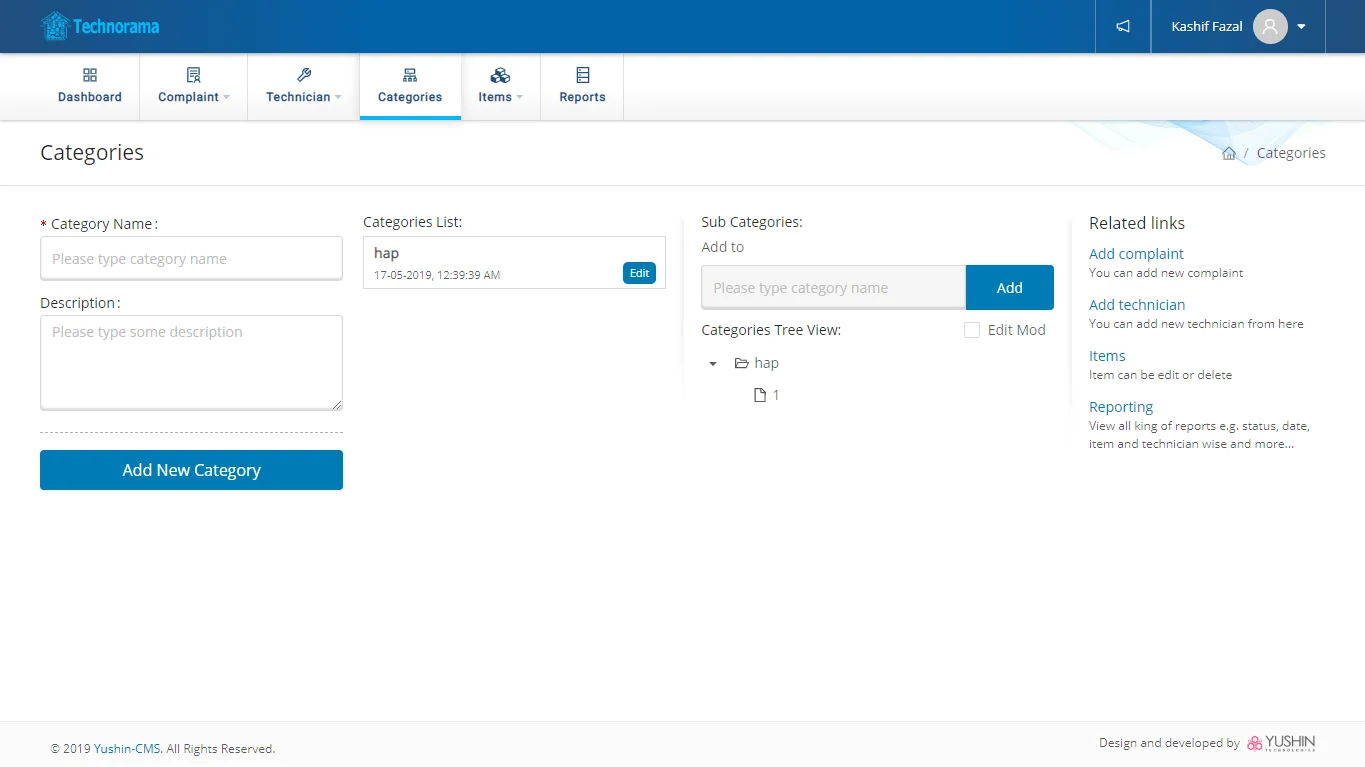The width and height of the screenshot is (1365, 767).
Task: Open the Items menu
Action: 500,87
